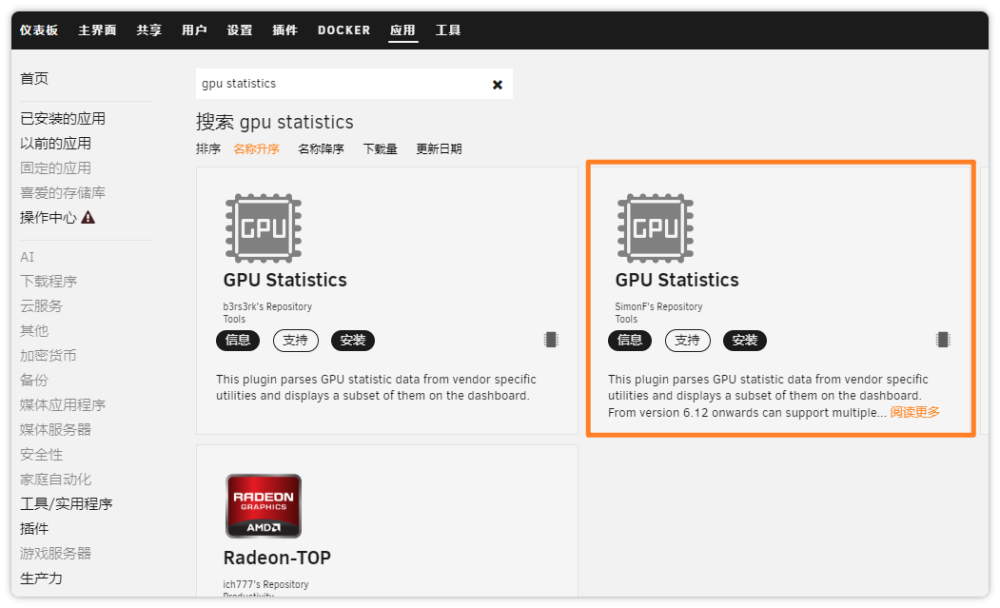This screenshot has height=608, width=1000.
Task: Click 安装 on b3rs3rk's GPU Statistics
Action: point(353,340)
